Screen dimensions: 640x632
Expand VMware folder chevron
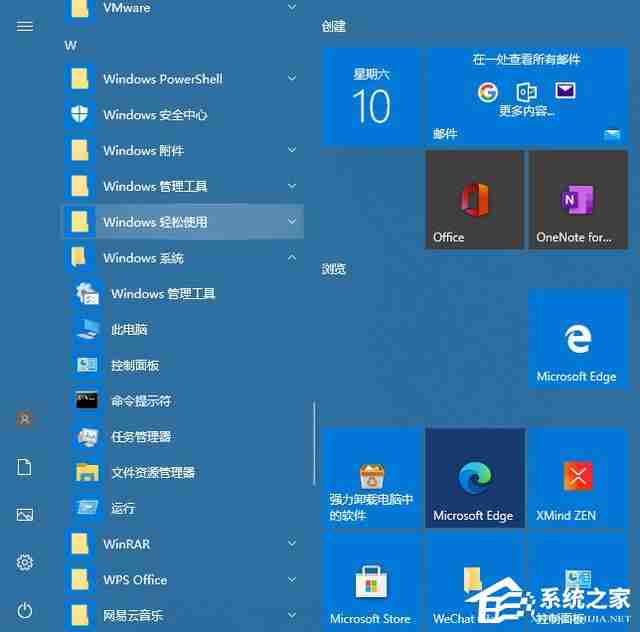(x=292, y=7)
